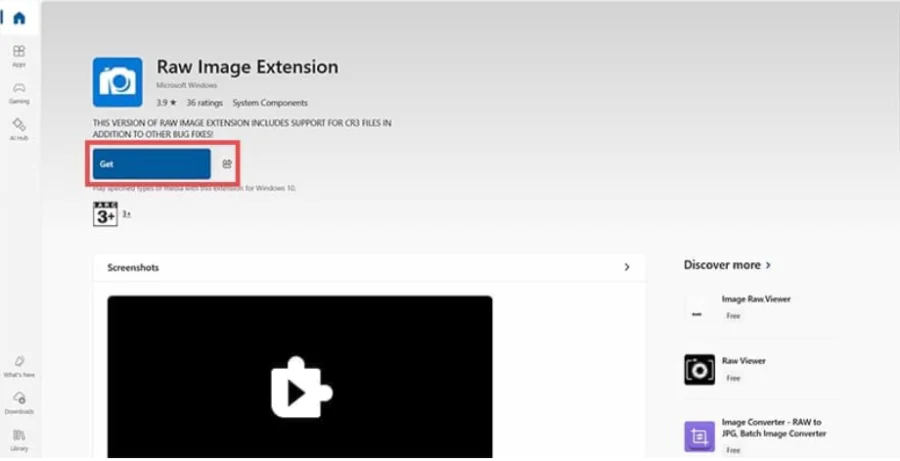Click the purple Image Converter icon

699,436
